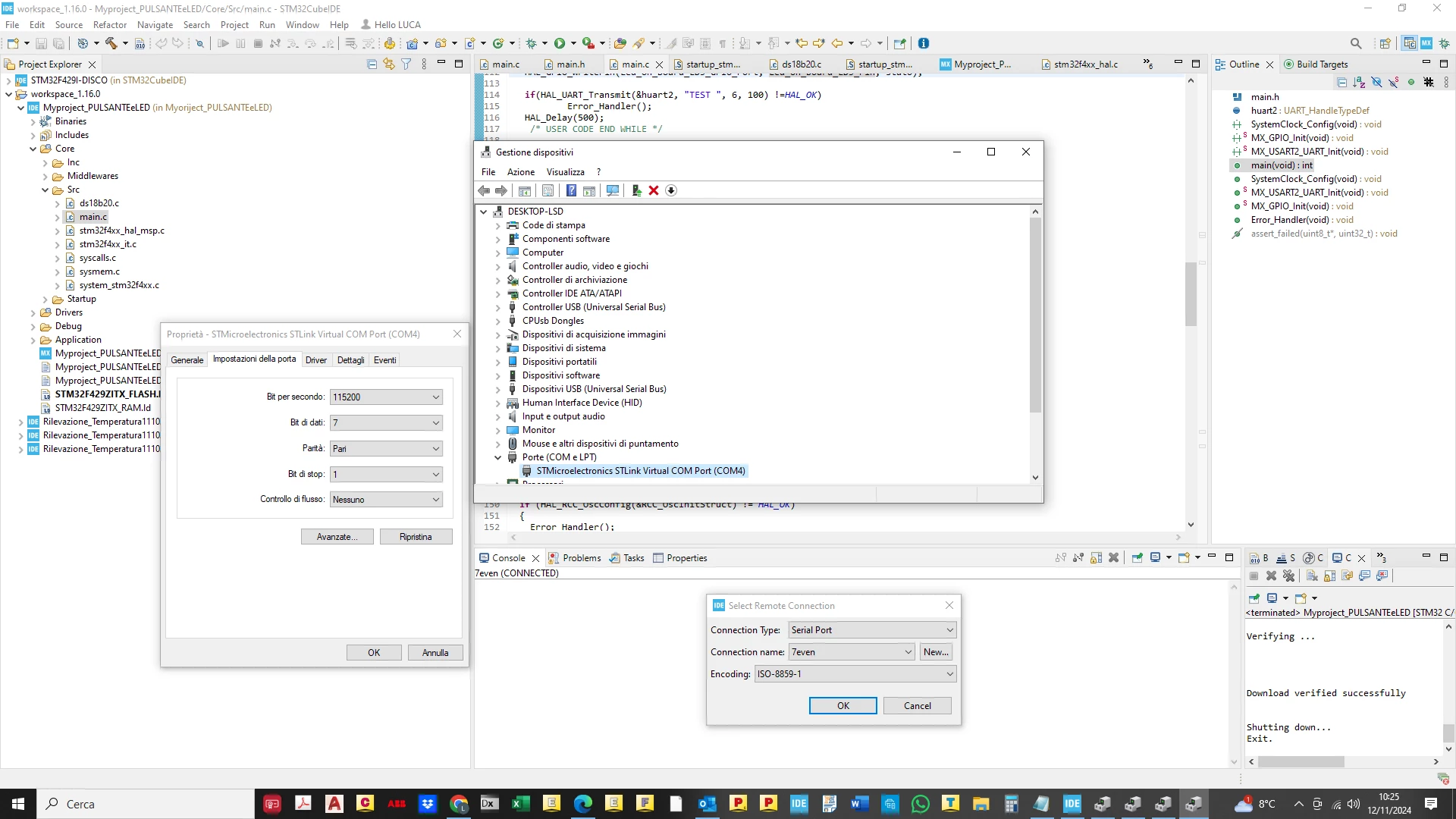Open the Dettagli tab
Viewport: 1456px width, 819px height.
pos(350,360)
